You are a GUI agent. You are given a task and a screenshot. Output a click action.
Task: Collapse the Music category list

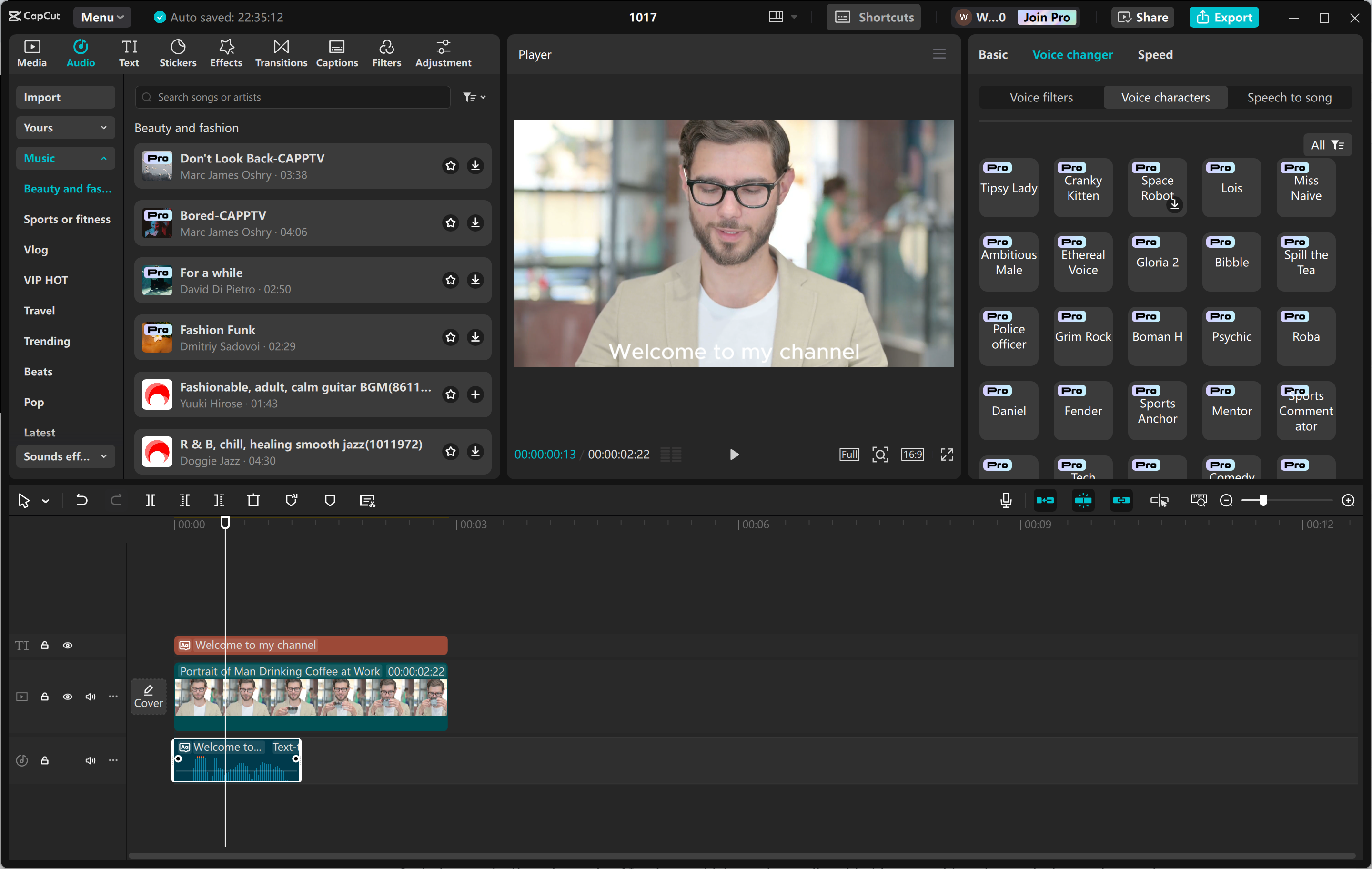pos(65,158)
